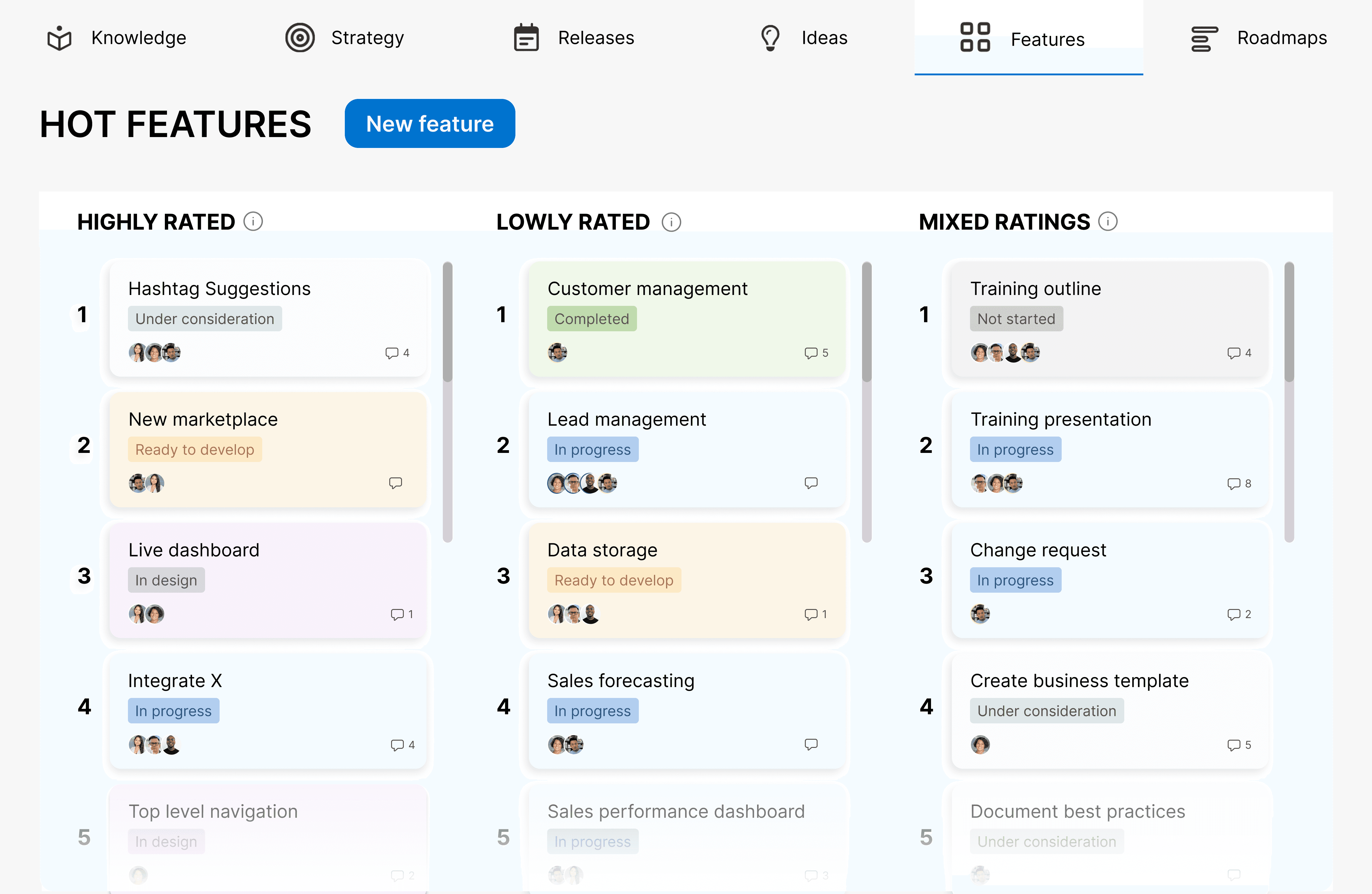Click the New feature button
The height and width of the screenshot is (894, 1372).
[x=430, y=124]
